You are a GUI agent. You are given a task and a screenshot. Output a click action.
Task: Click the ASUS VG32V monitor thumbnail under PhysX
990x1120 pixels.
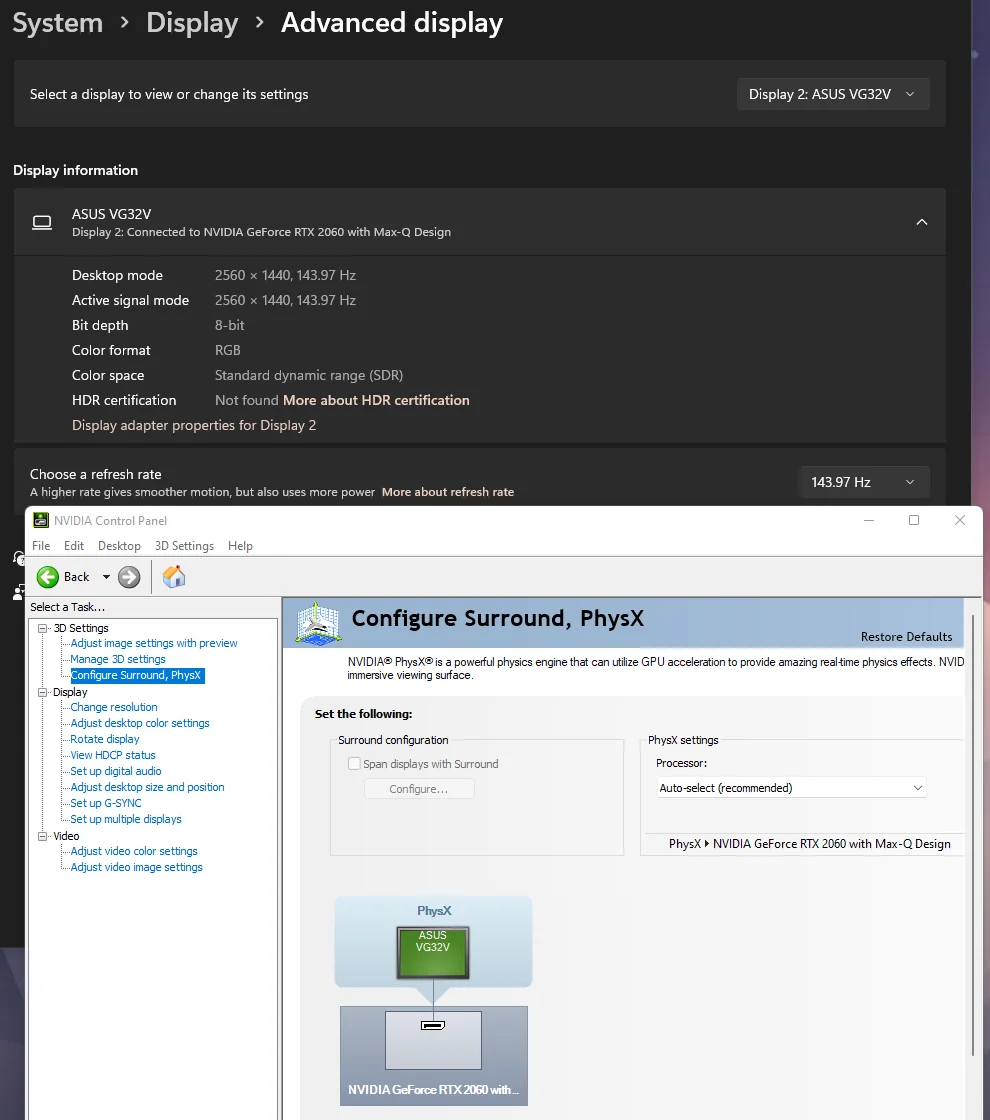pyautogui.click(x=433, y=953)
